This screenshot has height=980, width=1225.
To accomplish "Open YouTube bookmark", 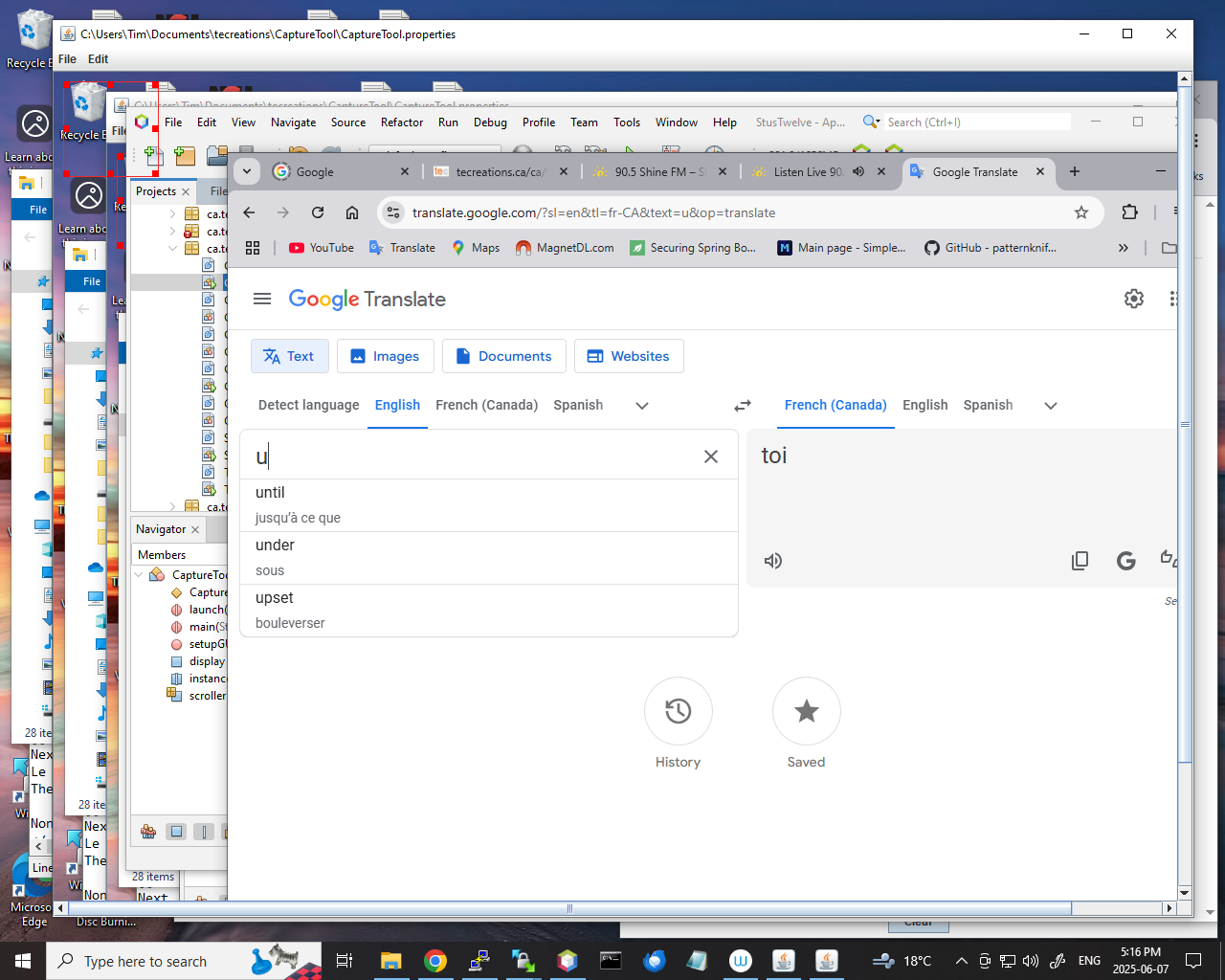I will [322, 248].
